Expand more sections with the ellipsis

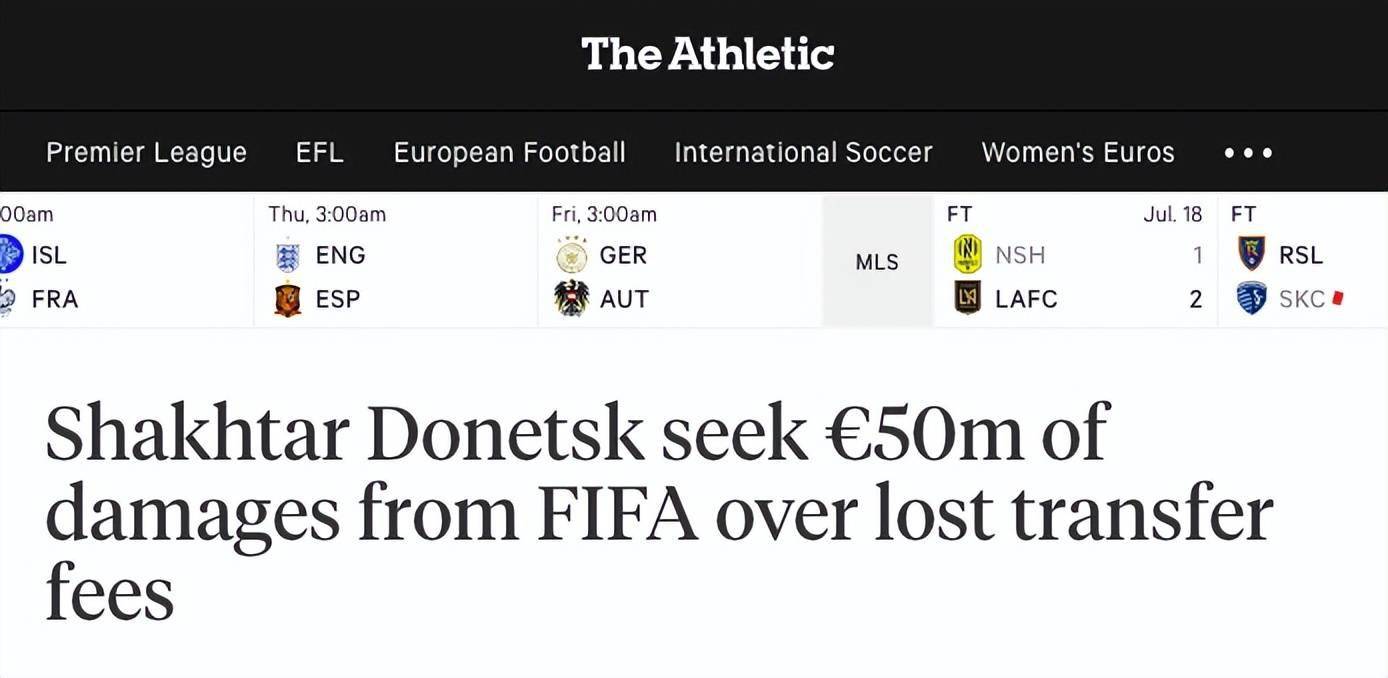1248,153
